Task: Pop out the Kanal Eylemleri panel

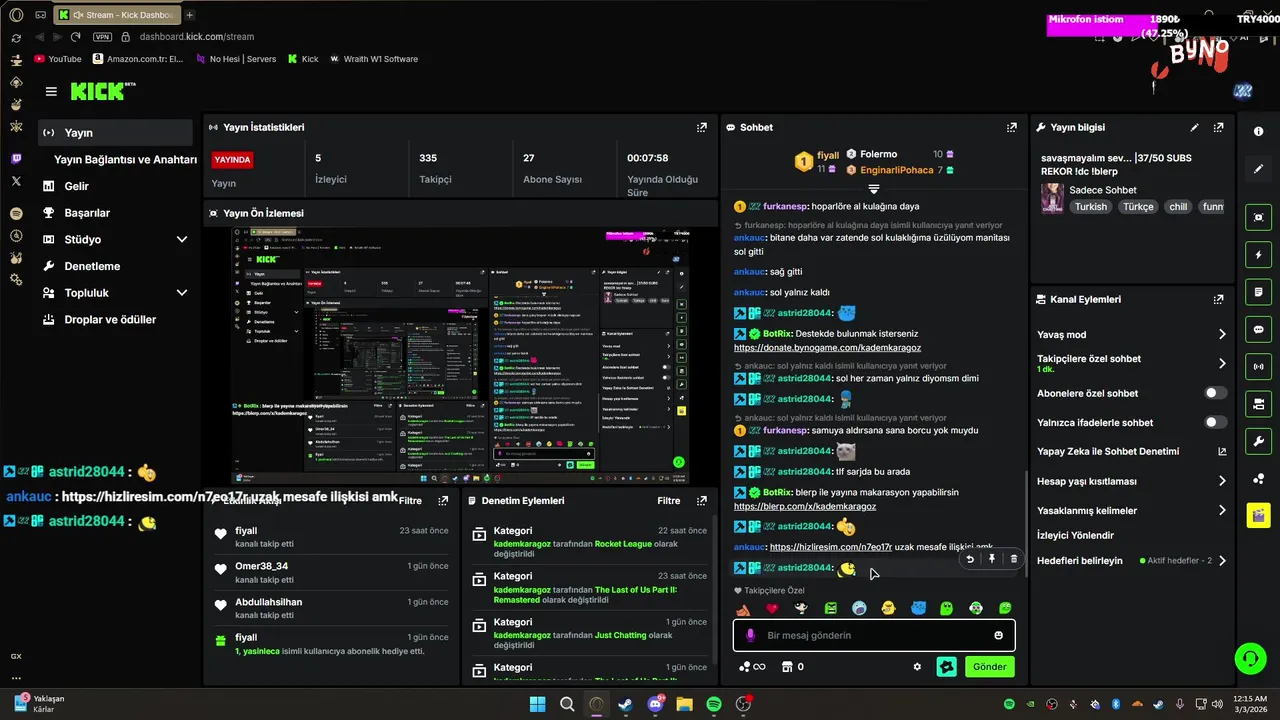Action: click(x=1218, y=299)
